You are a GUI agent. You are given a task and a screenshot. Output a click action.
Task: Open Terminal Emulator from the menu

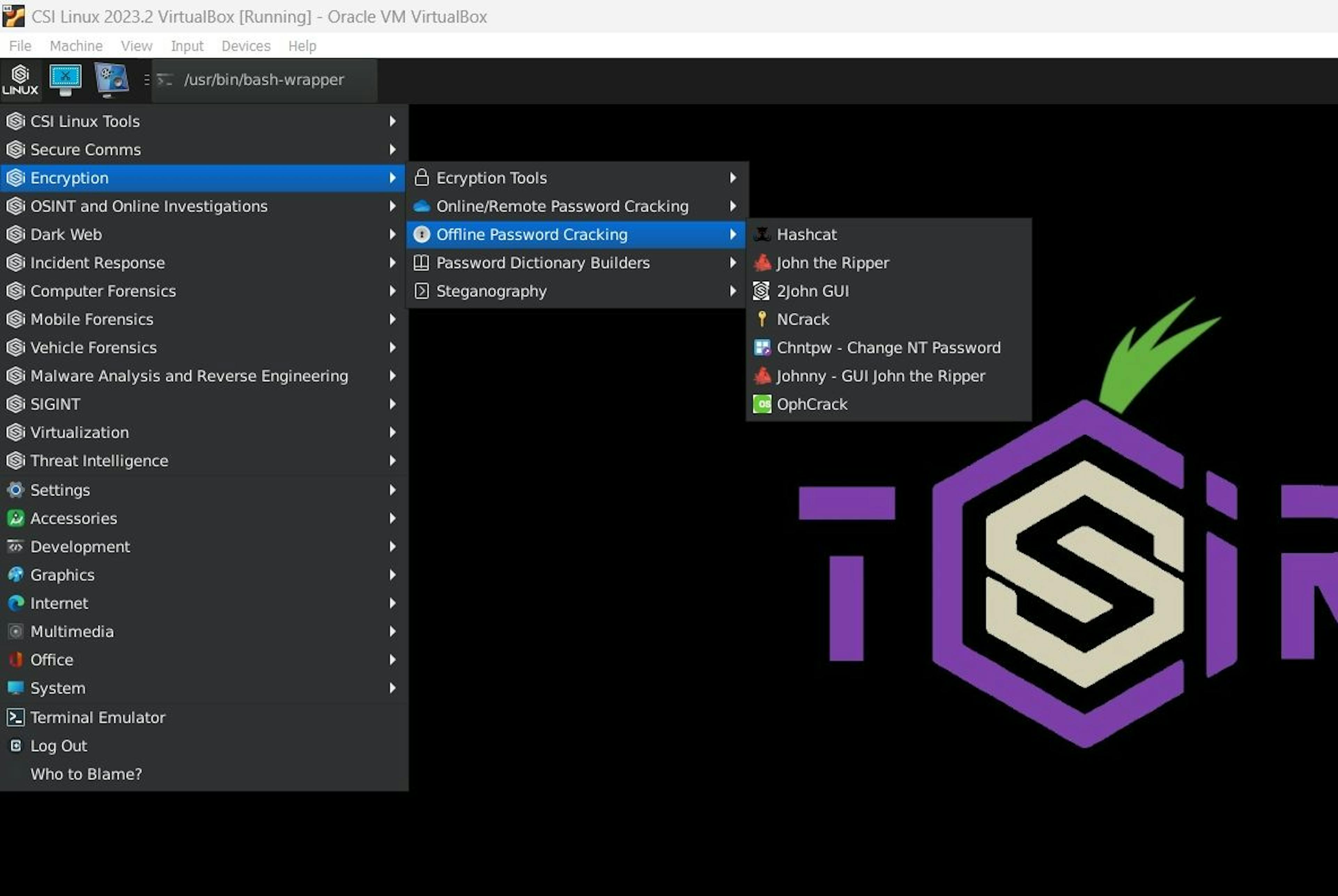pos(97,717)
